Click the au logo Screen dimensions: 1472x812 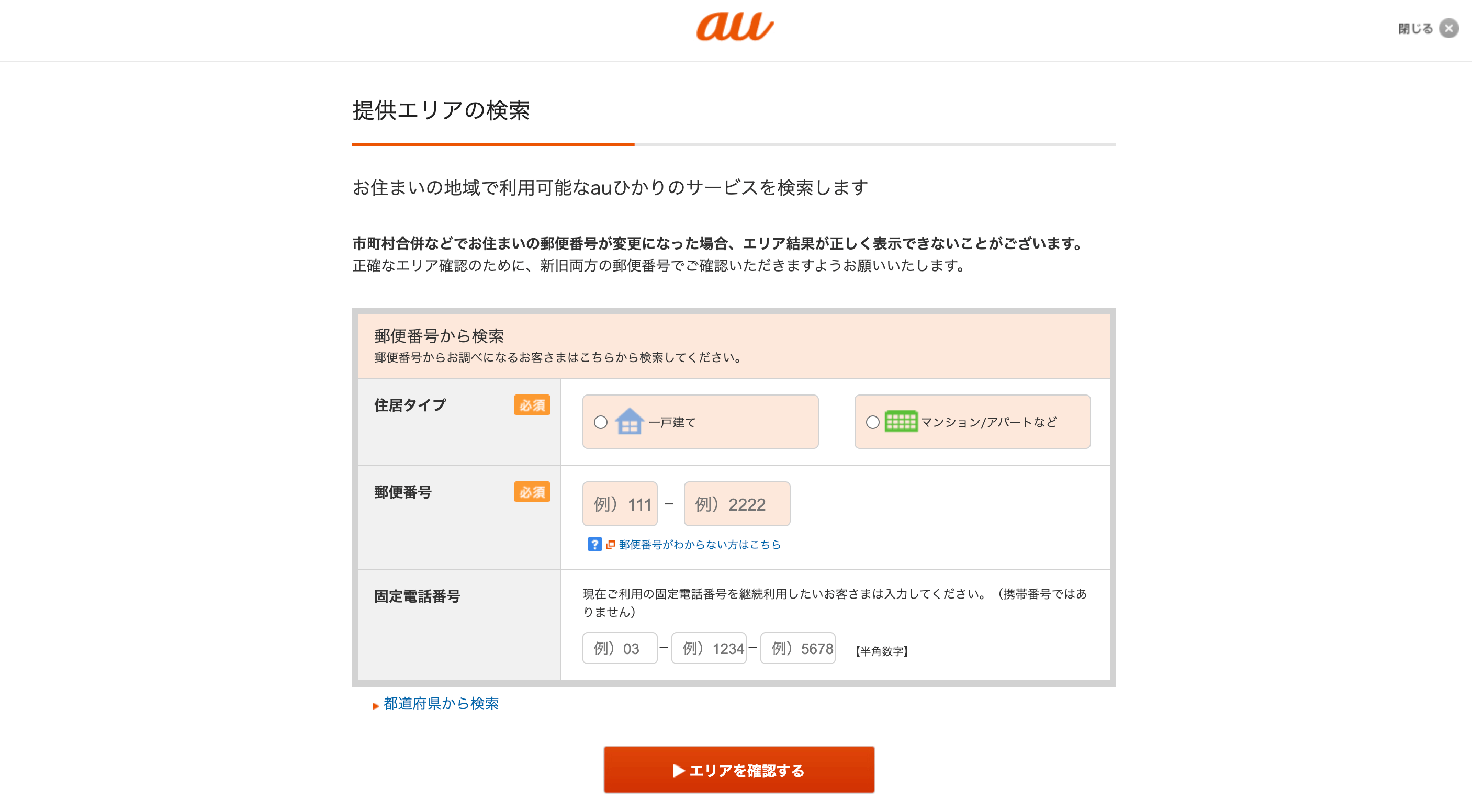[735, 26]
